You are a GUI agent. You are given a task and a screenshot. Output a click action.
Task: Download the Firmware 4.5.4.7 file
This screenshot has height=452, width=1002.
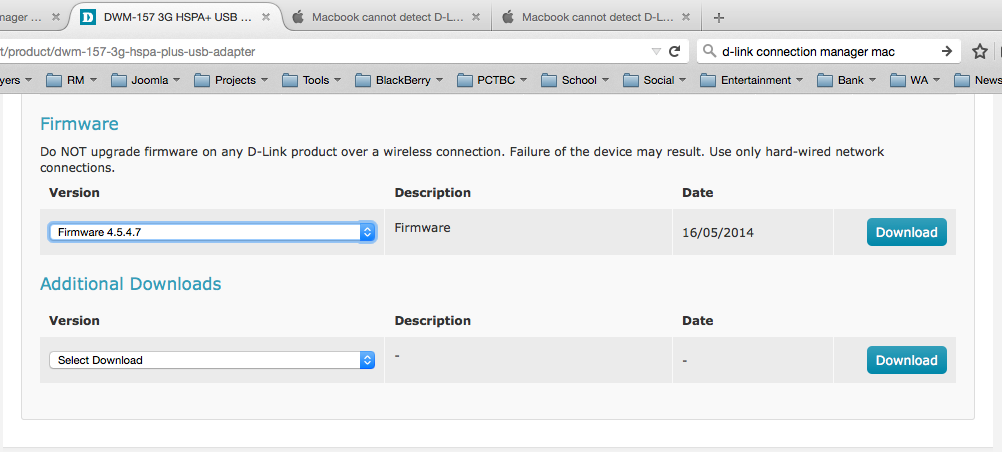click(x=906, y=232)
